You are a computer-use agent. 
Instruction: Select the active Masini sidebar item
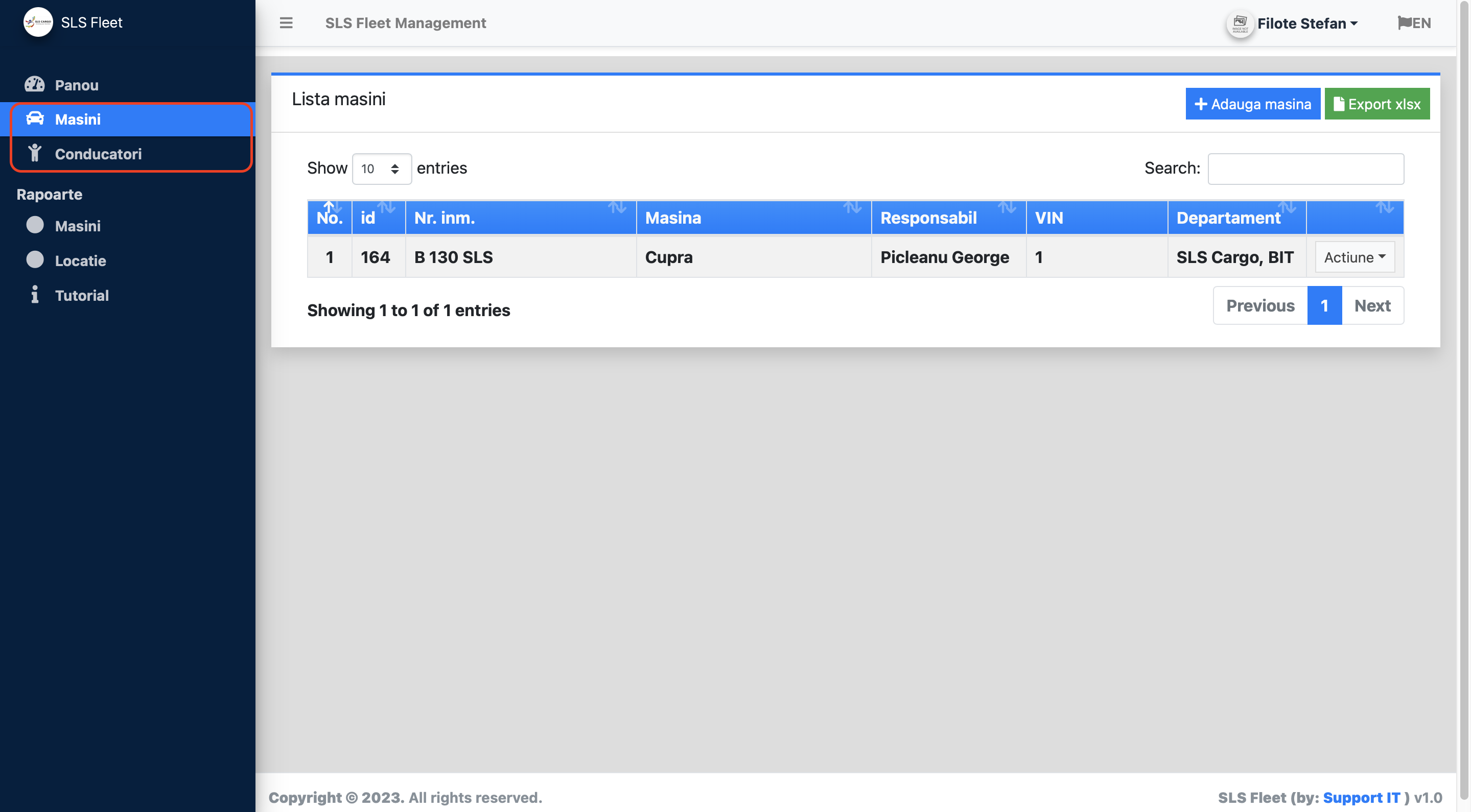coord(78,118)
